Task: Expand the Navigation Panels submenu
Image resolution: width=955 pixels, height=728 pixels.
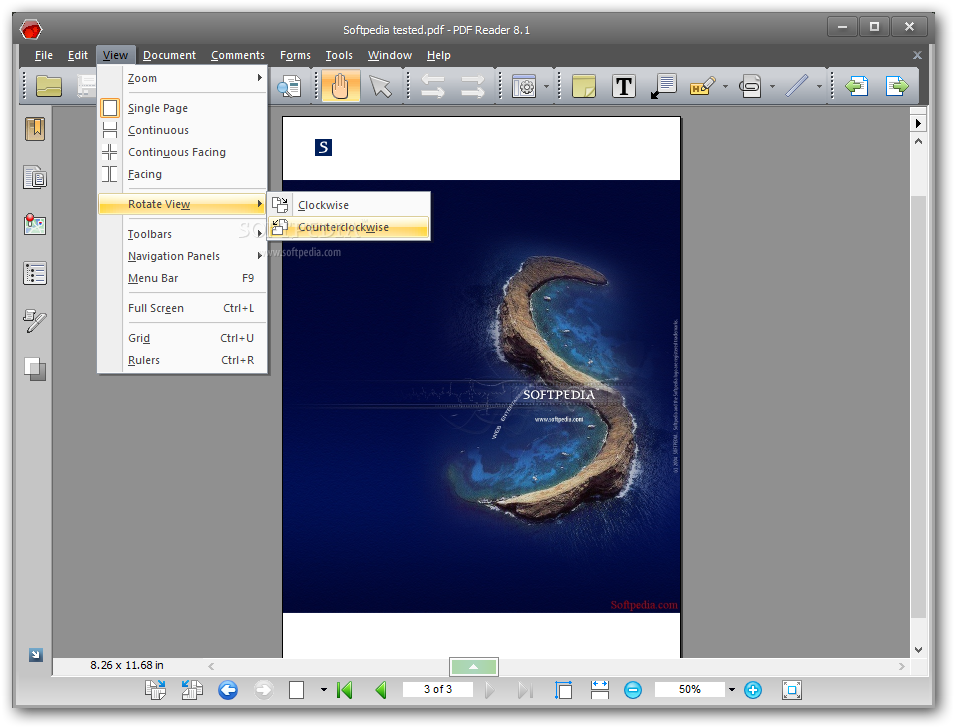Action: (x=183, y=256)
